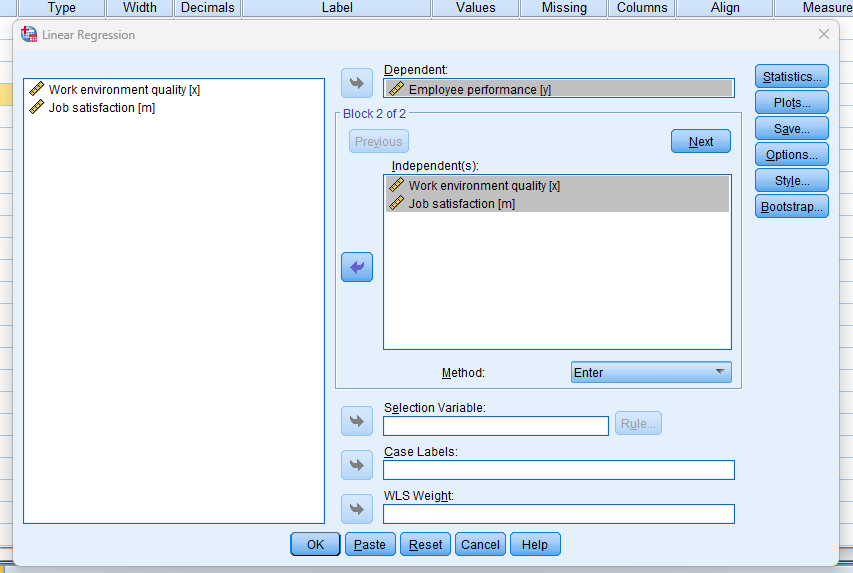
Task: Click the Dependent variable move arrow button
Action: tap(357, 83)
